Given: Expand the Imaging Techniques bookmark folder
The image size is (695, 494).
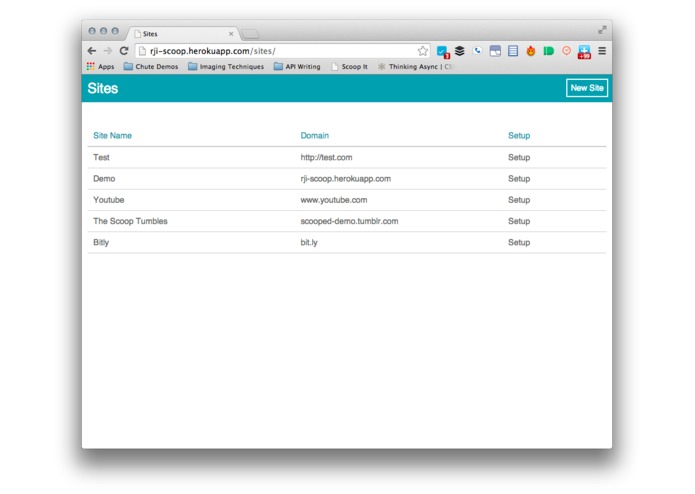Looking at the screenshot, I should pos(226,66).
